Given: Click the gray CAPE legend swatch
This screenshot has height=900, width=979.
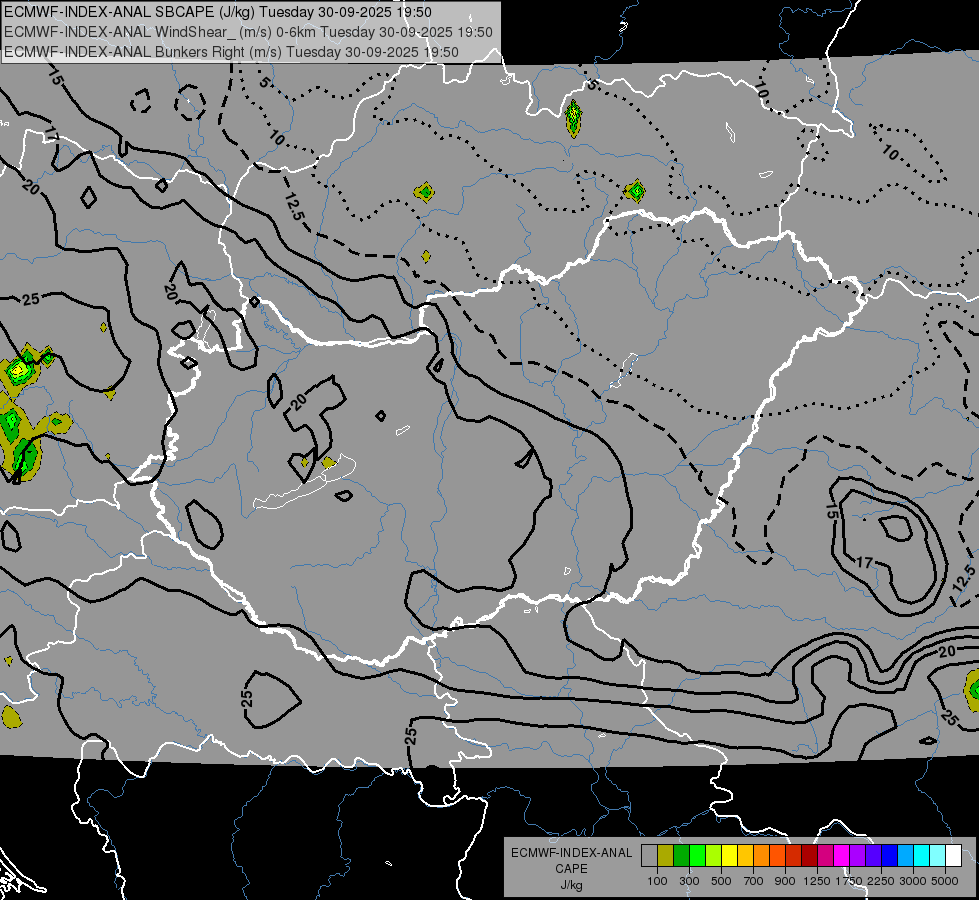Looking at the screenshot, I should pos(649,856).
